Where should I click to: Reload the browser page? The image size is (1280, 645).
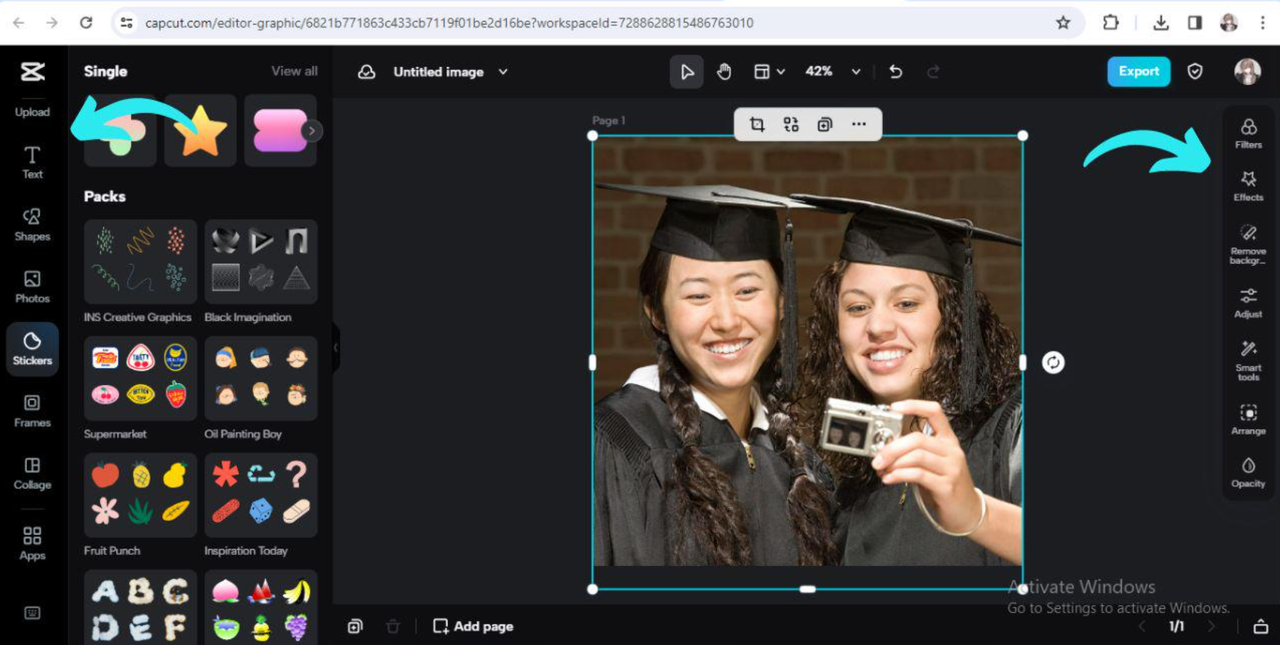(x=86, y=22)
